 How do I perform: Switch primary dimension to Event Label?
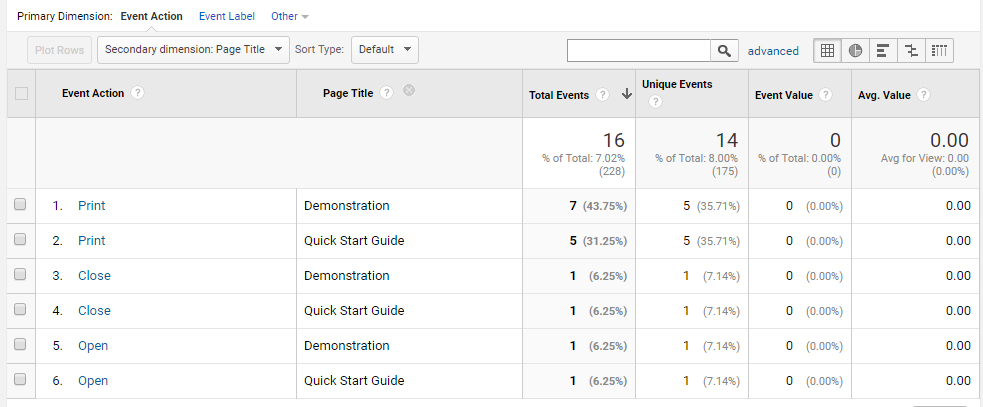pos(226,17)
